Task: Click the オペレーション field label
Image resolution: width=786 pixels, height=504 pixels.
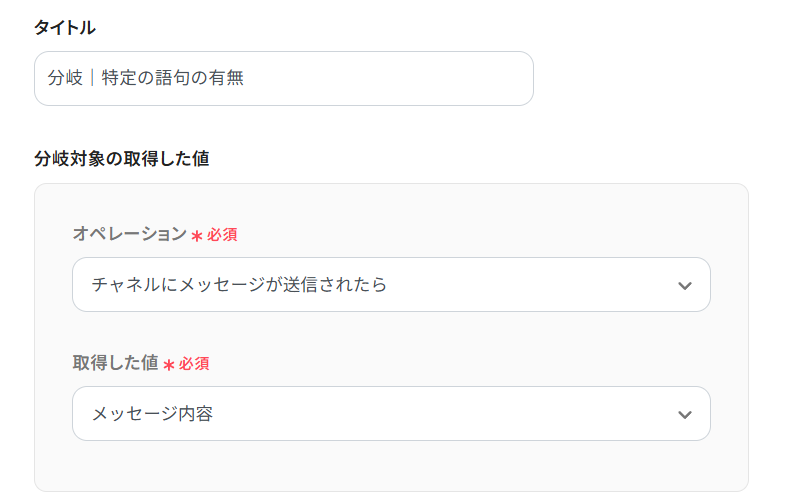Action: 129,234
